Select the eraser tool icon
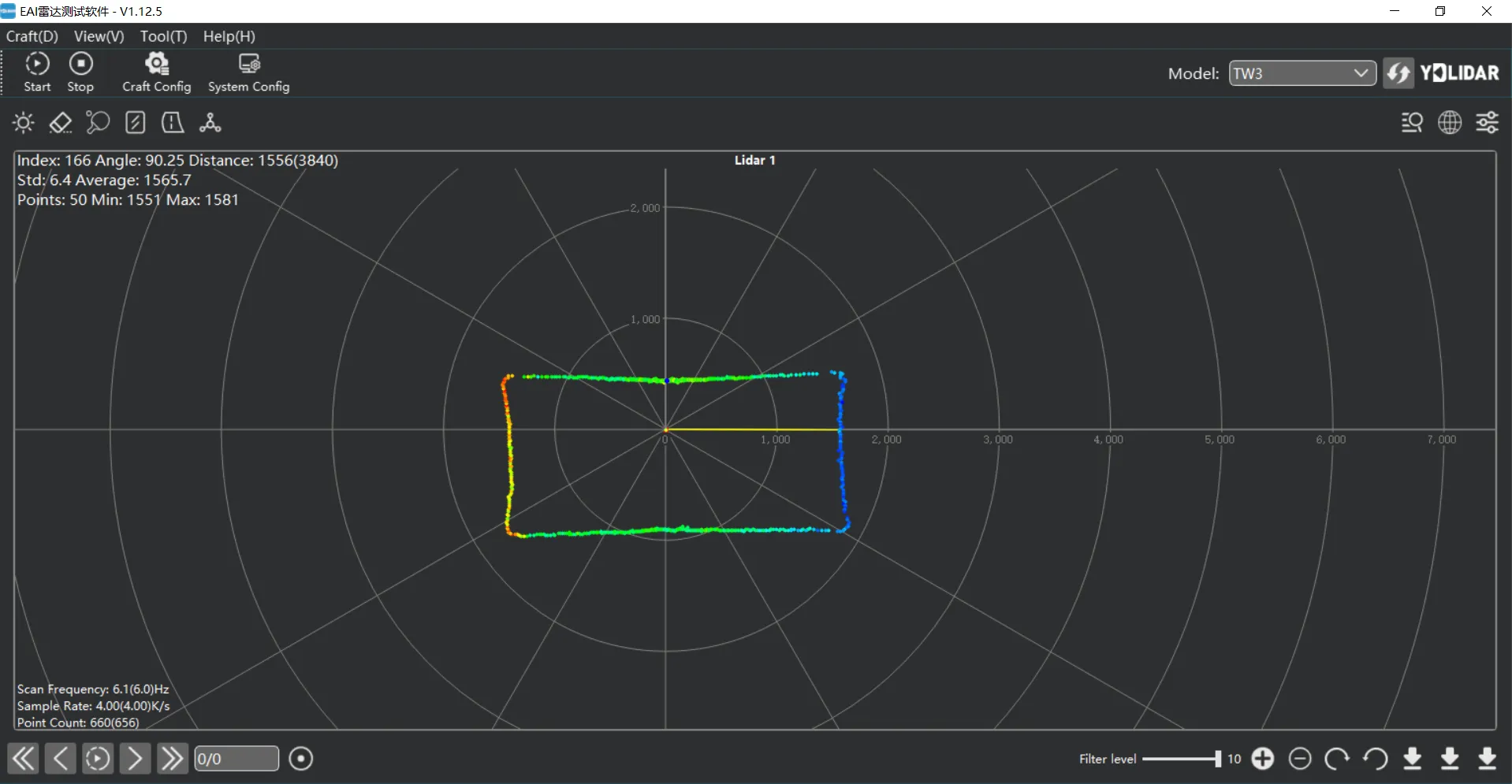The width and height of the screenshot is (1512, 784). coord(61,122)
